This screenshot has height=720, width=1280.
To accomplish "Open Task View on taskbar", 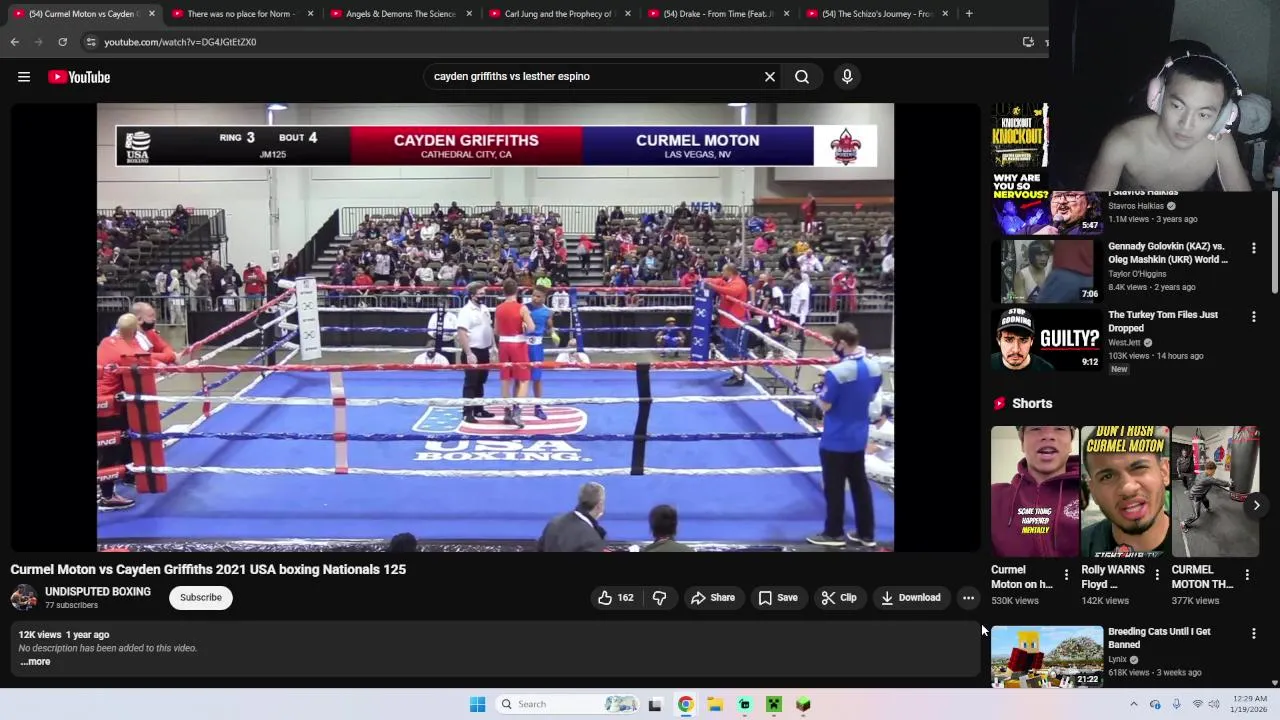I will pos(655,704).
